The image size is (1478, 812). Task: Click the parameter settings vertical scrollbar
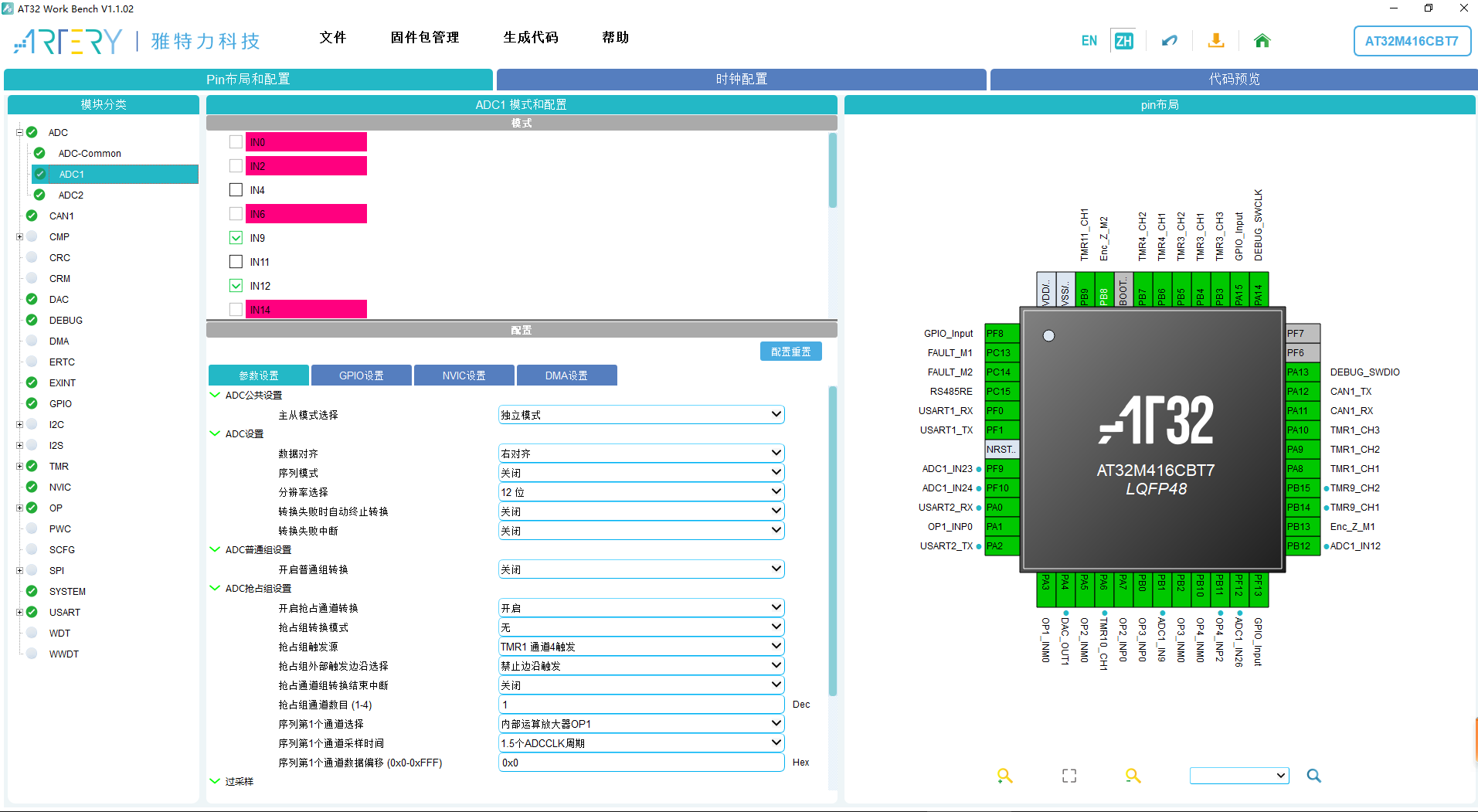pyautogui.click(x=833, y=541)
